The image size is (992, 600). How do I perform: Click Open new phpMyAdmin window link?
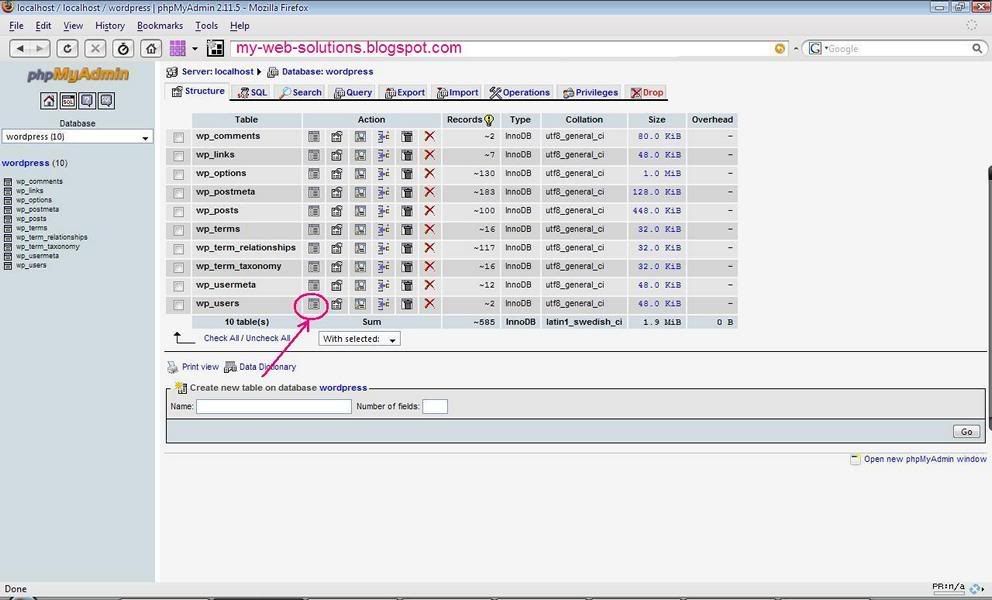pos(925,459)
